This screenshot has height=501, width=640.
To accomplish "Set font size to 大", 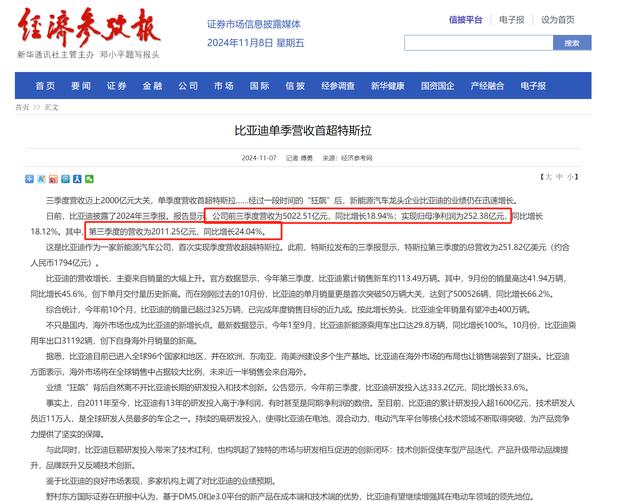I will point(549,177).
